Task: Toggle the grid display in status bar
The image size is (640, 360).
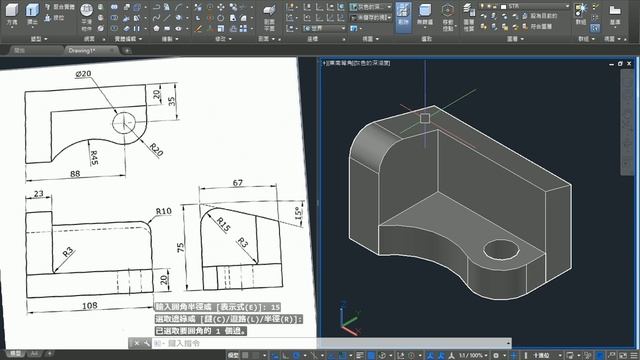Action: point(245,356)
